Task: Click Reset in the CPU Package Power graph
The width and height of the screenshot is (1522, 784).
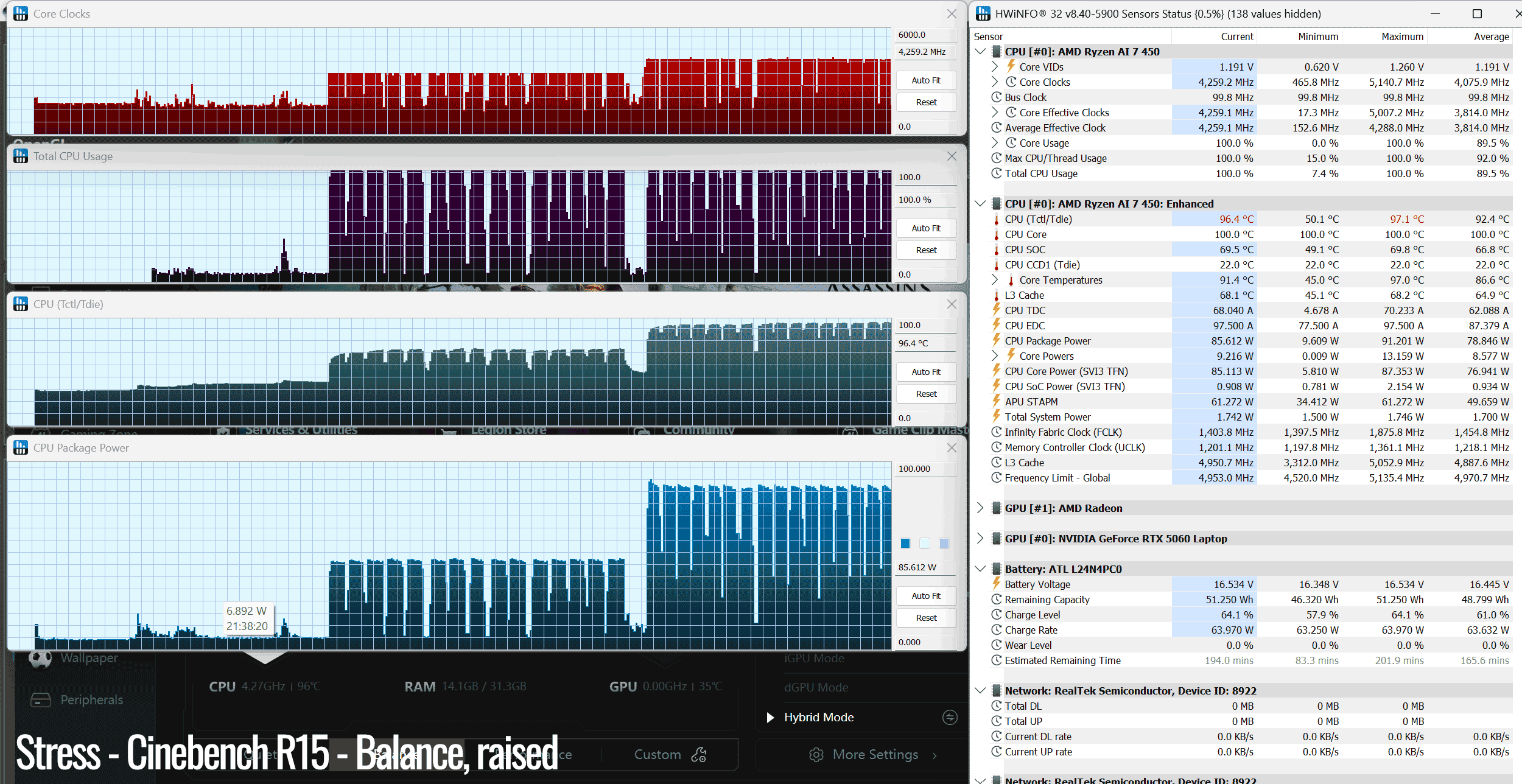Action: tap(926, 618)
